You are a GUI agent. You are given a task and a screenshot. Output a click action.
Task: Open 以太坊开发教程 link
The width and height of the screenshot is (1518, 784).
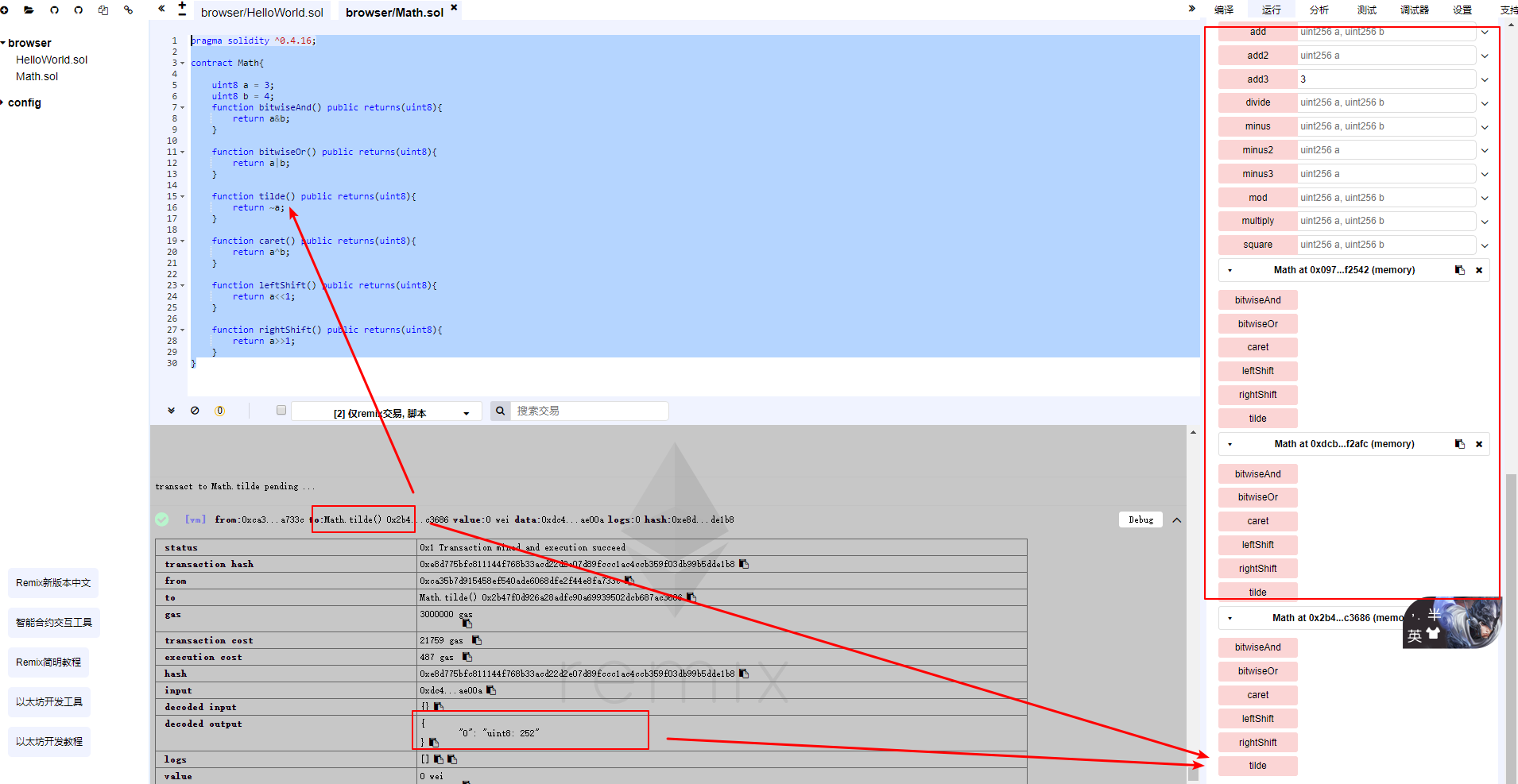49,742
